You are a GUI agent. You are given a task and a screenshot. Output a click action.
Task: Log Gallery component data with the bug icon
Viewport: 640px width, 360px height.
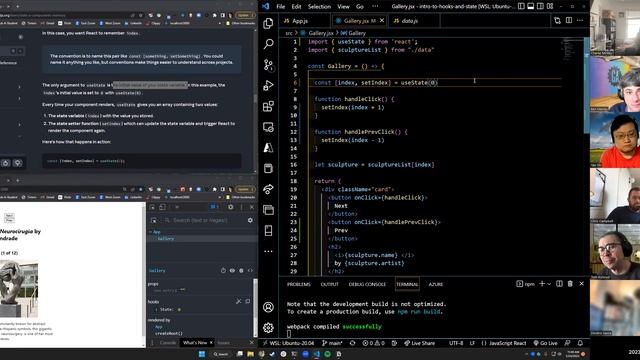pos(241,270)
